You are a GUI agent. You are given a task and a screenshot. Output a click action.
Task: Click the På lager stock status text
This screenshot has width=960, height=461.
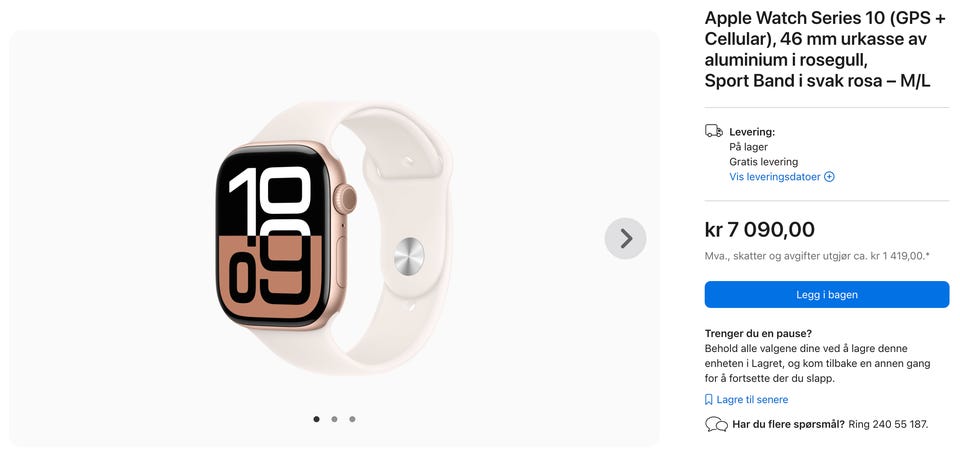tap(748, 147)
